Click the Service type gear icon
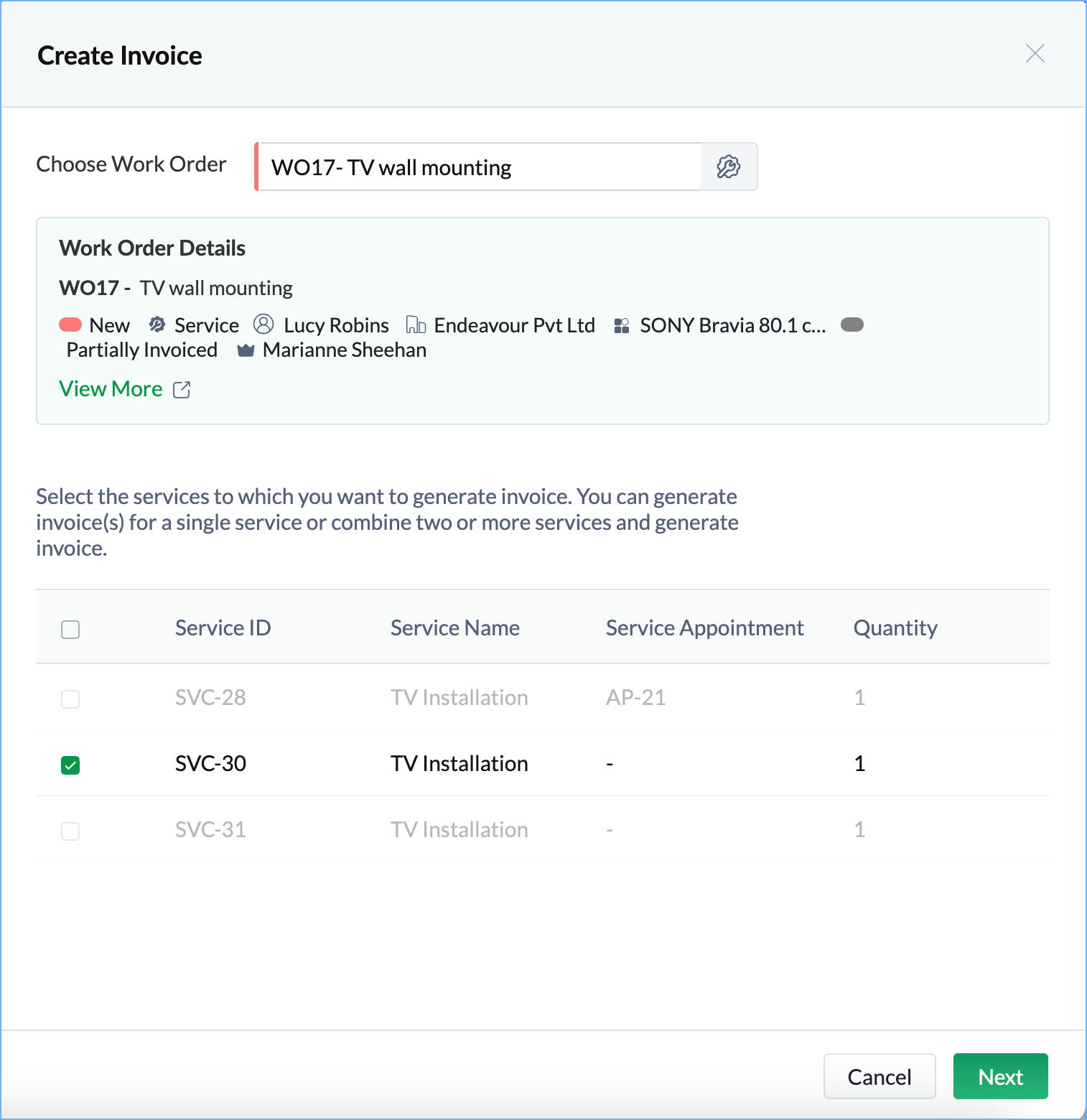This screenshot has height=1120, width=1087. coord(157,325)
